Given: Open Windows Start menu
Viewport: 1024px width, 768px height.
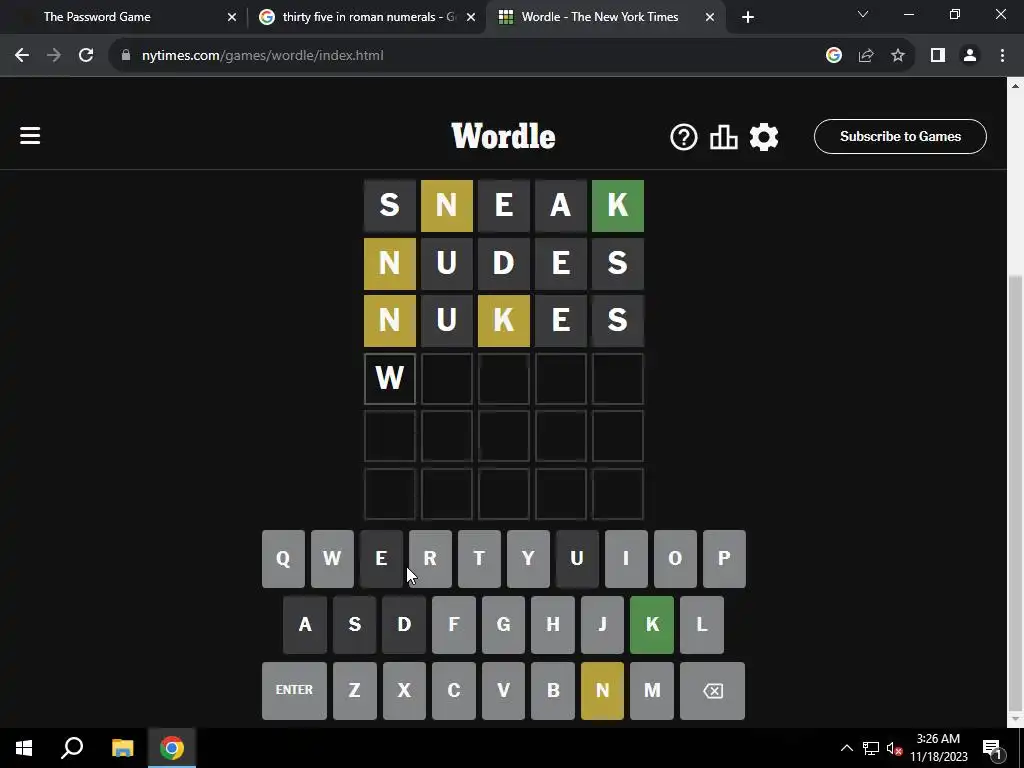Looking at the screenshot, I should (24, 748).
